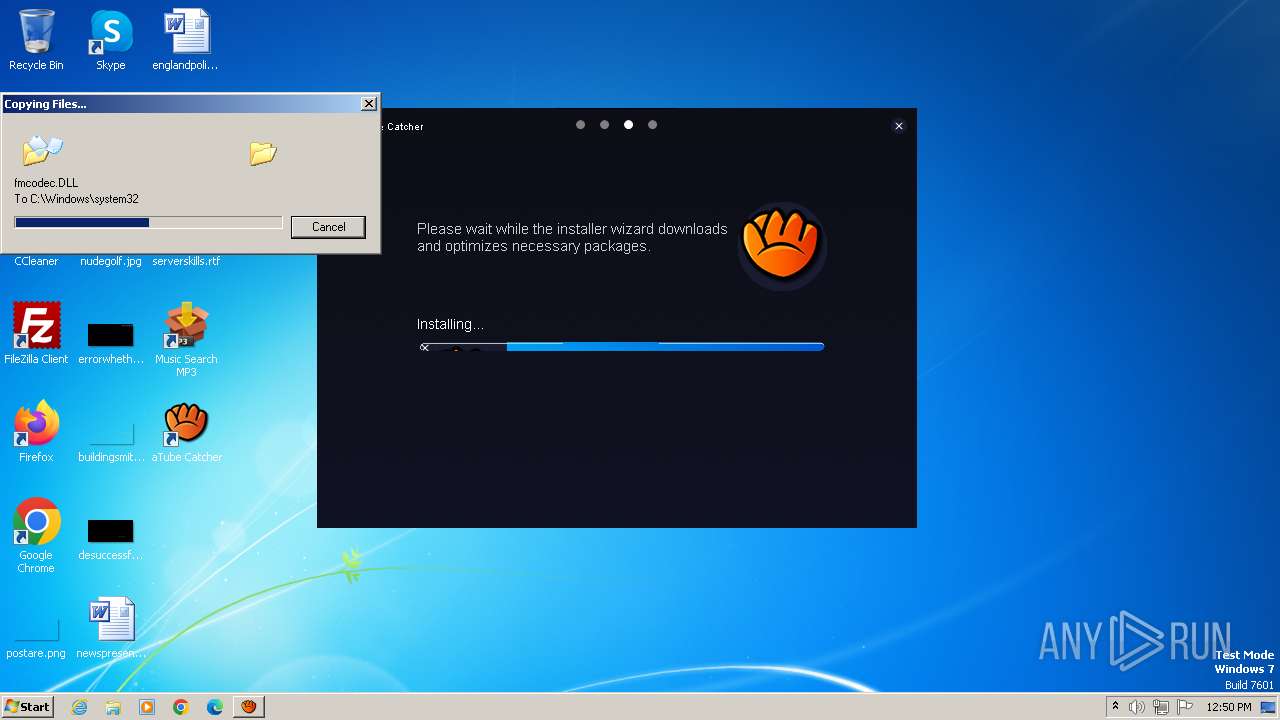Open the Start menu

28,706
